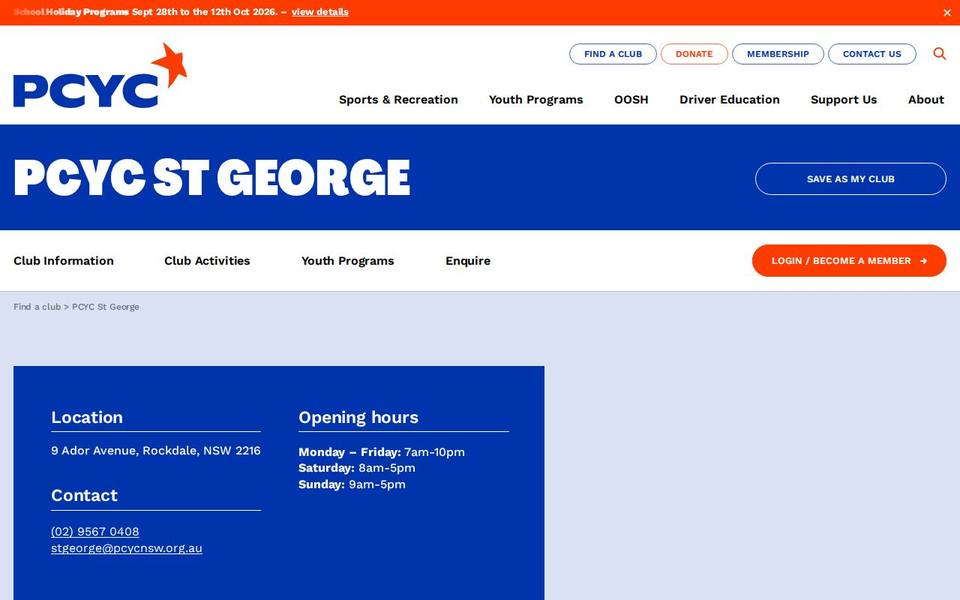Screen dimensions: 960x600
Task: Open the stgeorge@pcycnsw.org.au email link
Action: (126, 548)
